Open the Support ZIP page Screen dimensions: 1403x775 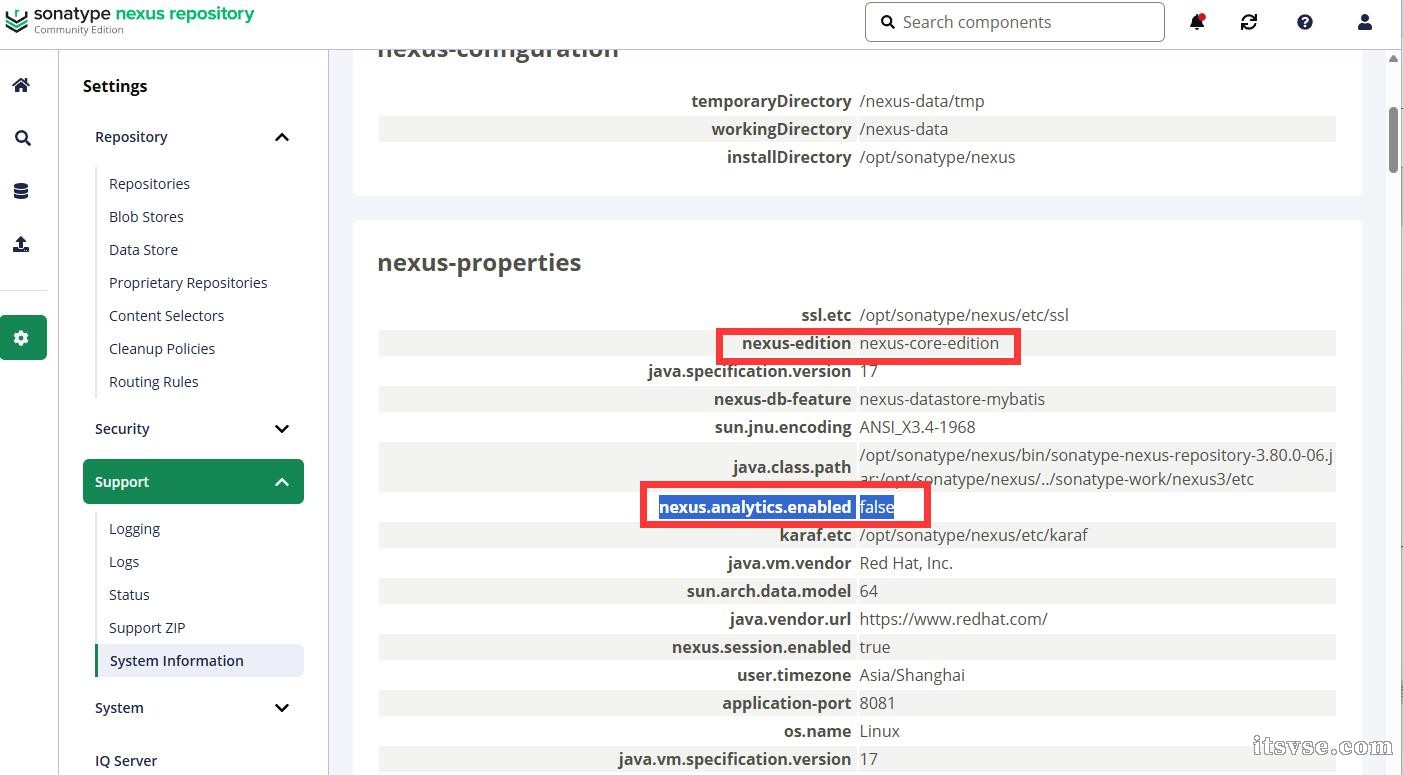point(147,628)
